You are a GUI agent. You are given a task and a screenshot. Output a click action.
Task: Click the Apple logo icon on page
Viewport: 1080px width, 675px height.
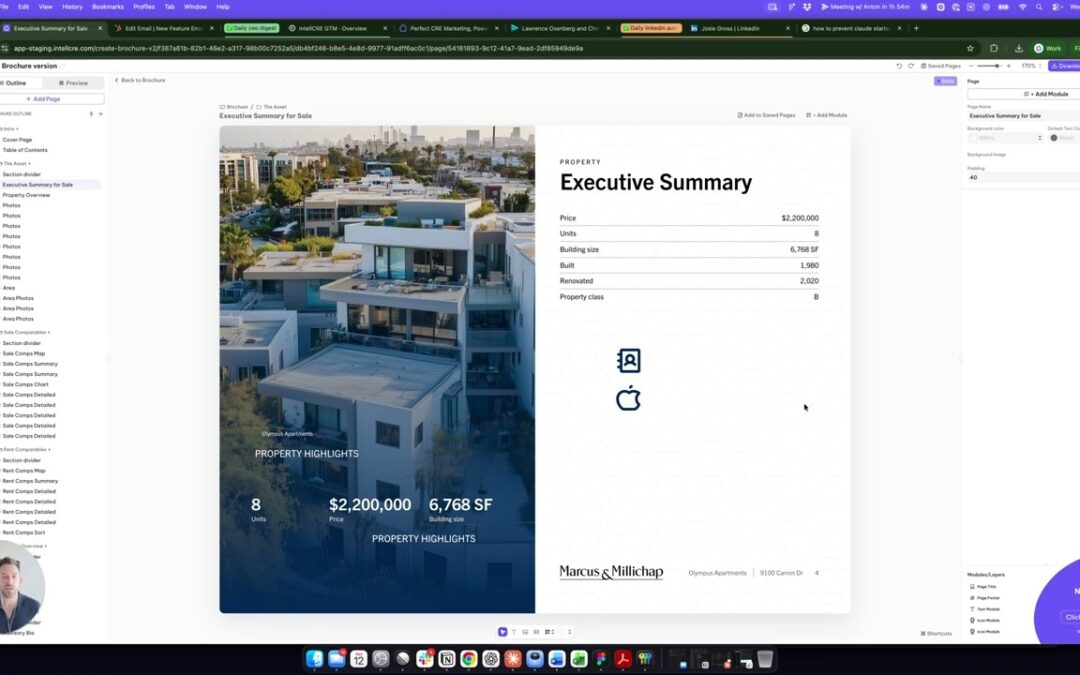click(x=628, y=398)
